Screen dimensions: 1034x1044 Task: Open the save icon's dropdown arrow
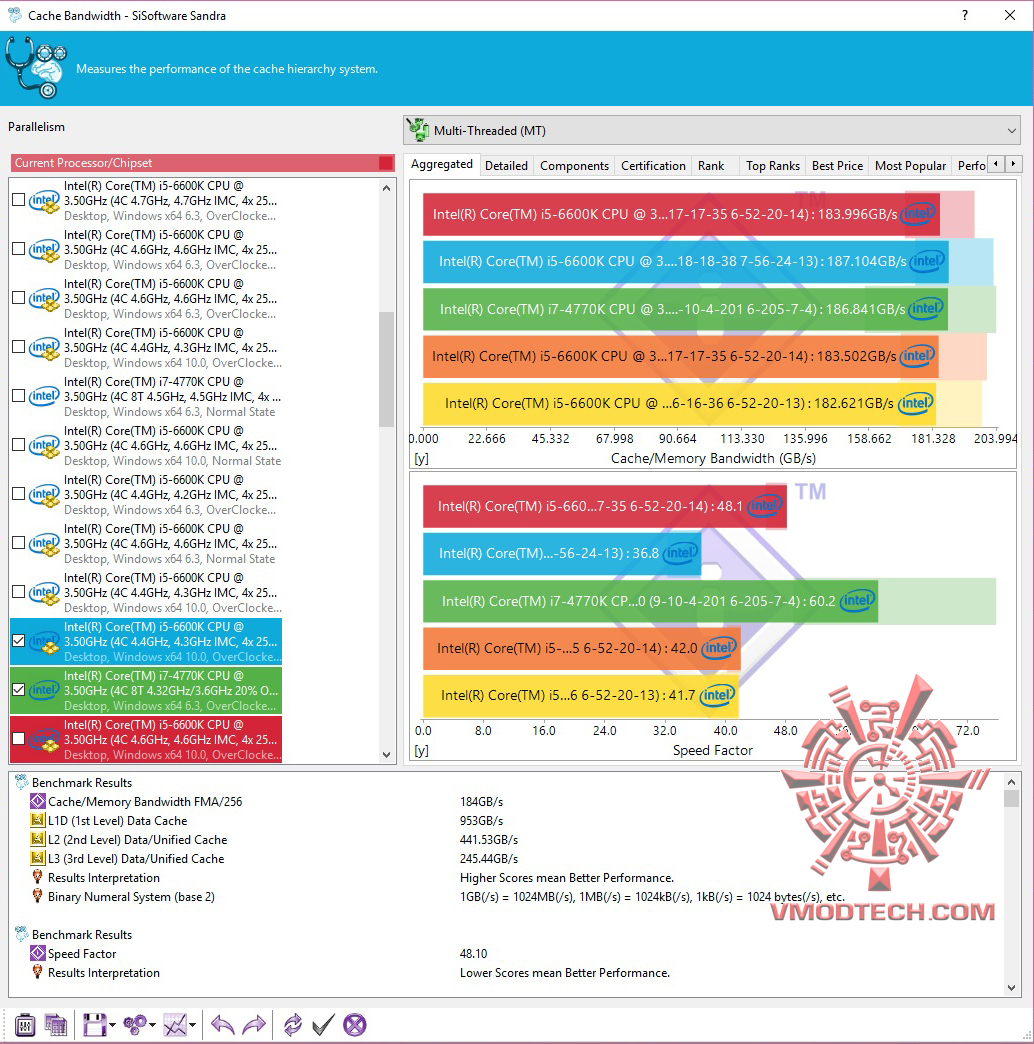[112, 1025]
